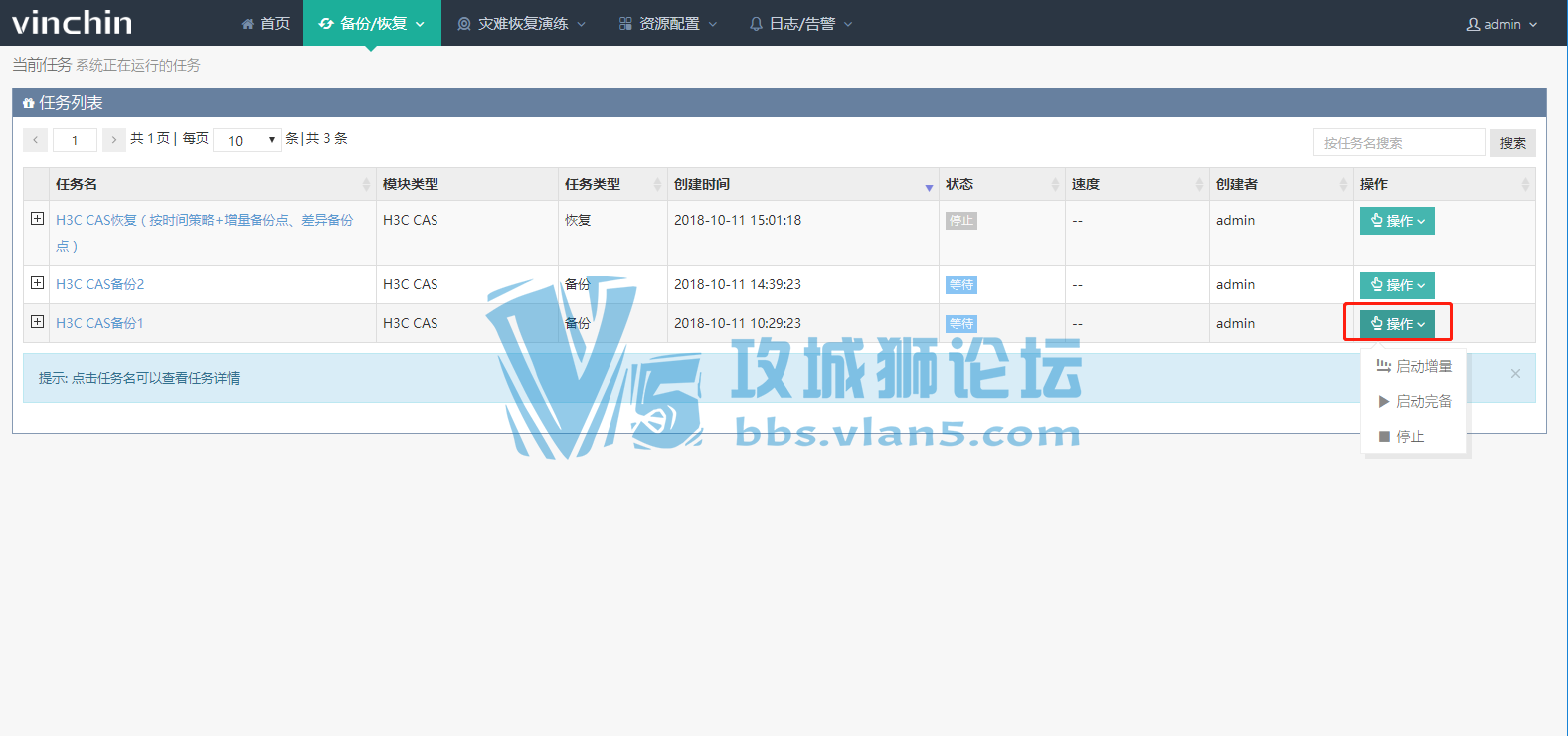Click creation time 2018-10-11 14:39:23
Screen dimensions: 1568x736
click(x=738, y=284)
